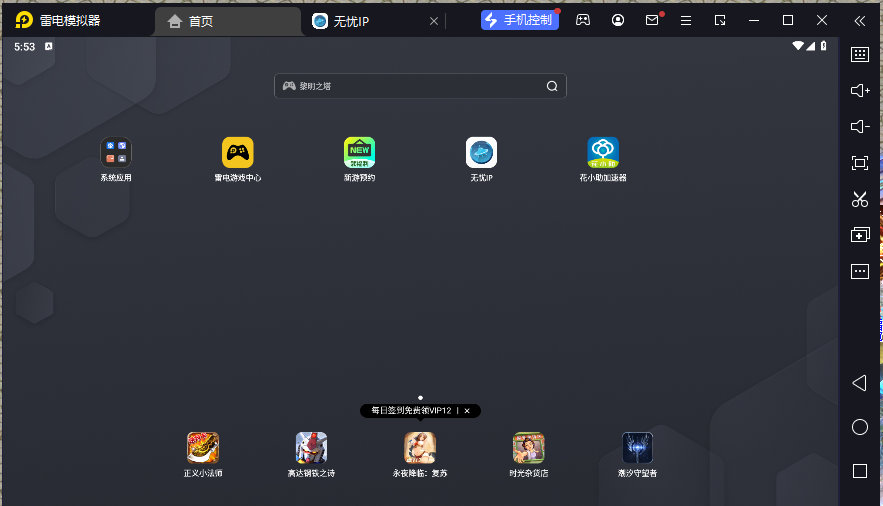This screenshot has width=883, height=506.
Task: Open the hamburger settings menu
Action: [x=686, y=21]
